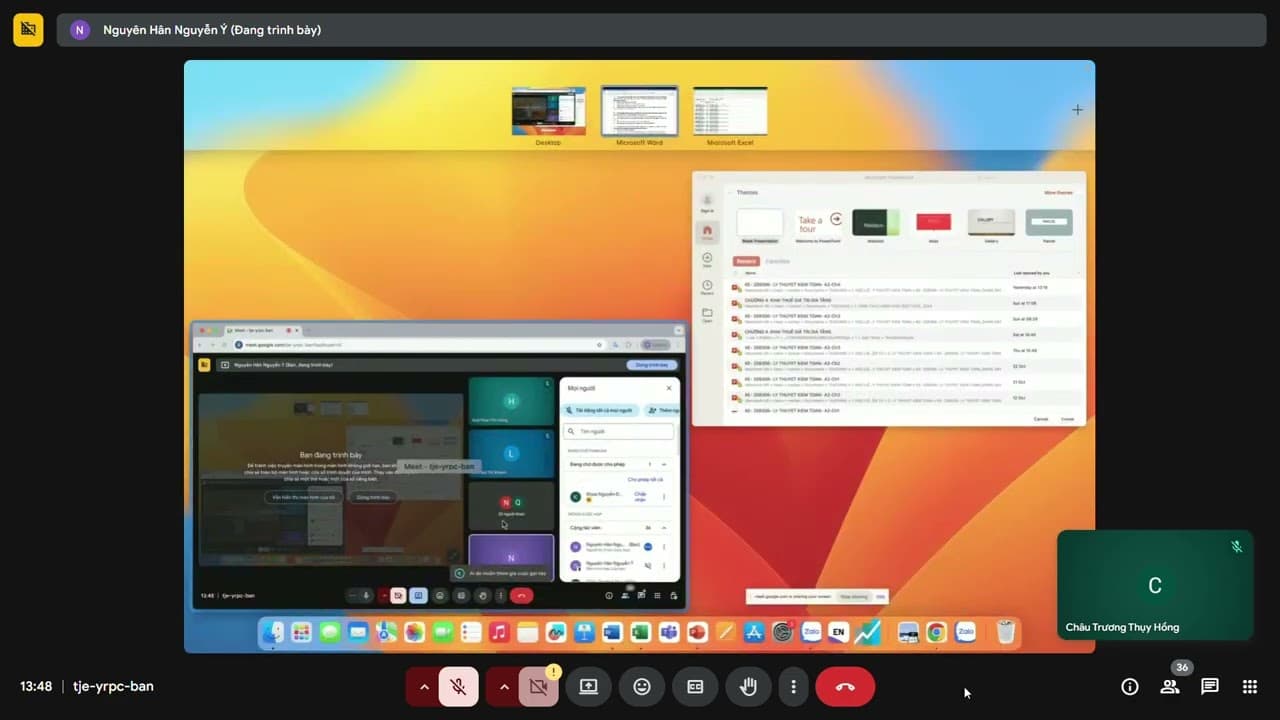Image resolution: width=1280 pixels, height=720 pixels.
Task: Unmute the microphone in Meet
Action: [x=458, y=687]
